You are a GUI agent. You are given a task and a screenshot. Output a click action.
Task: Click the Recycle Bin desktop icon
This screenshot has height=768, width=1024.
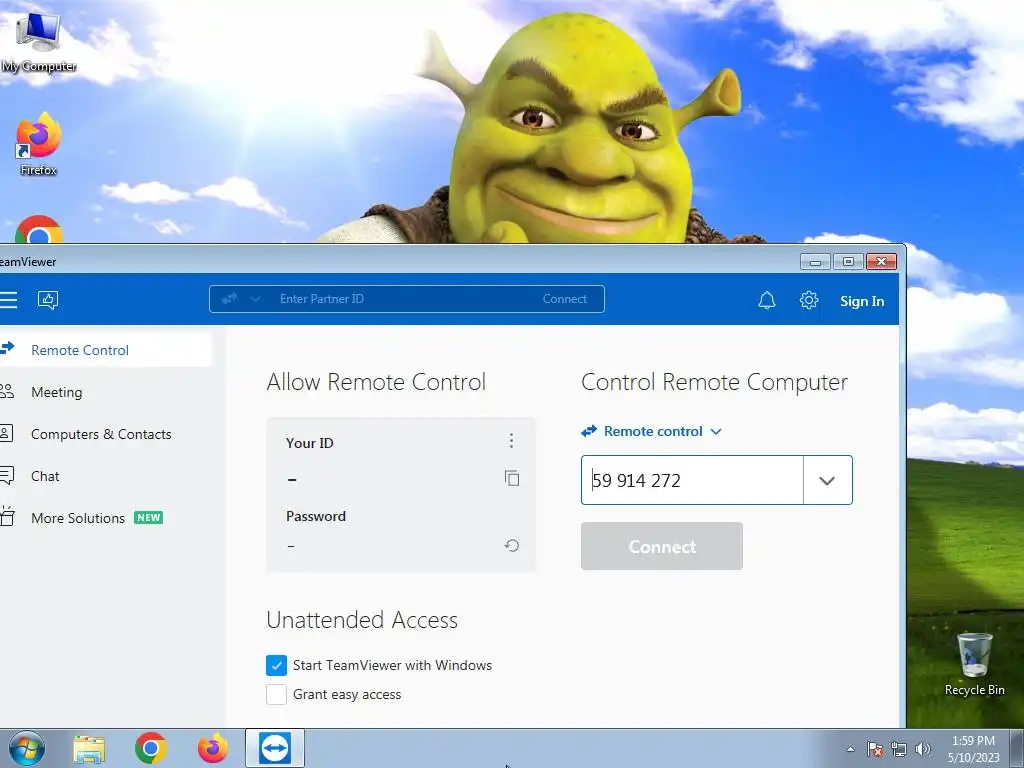click(x=974, y=664)
